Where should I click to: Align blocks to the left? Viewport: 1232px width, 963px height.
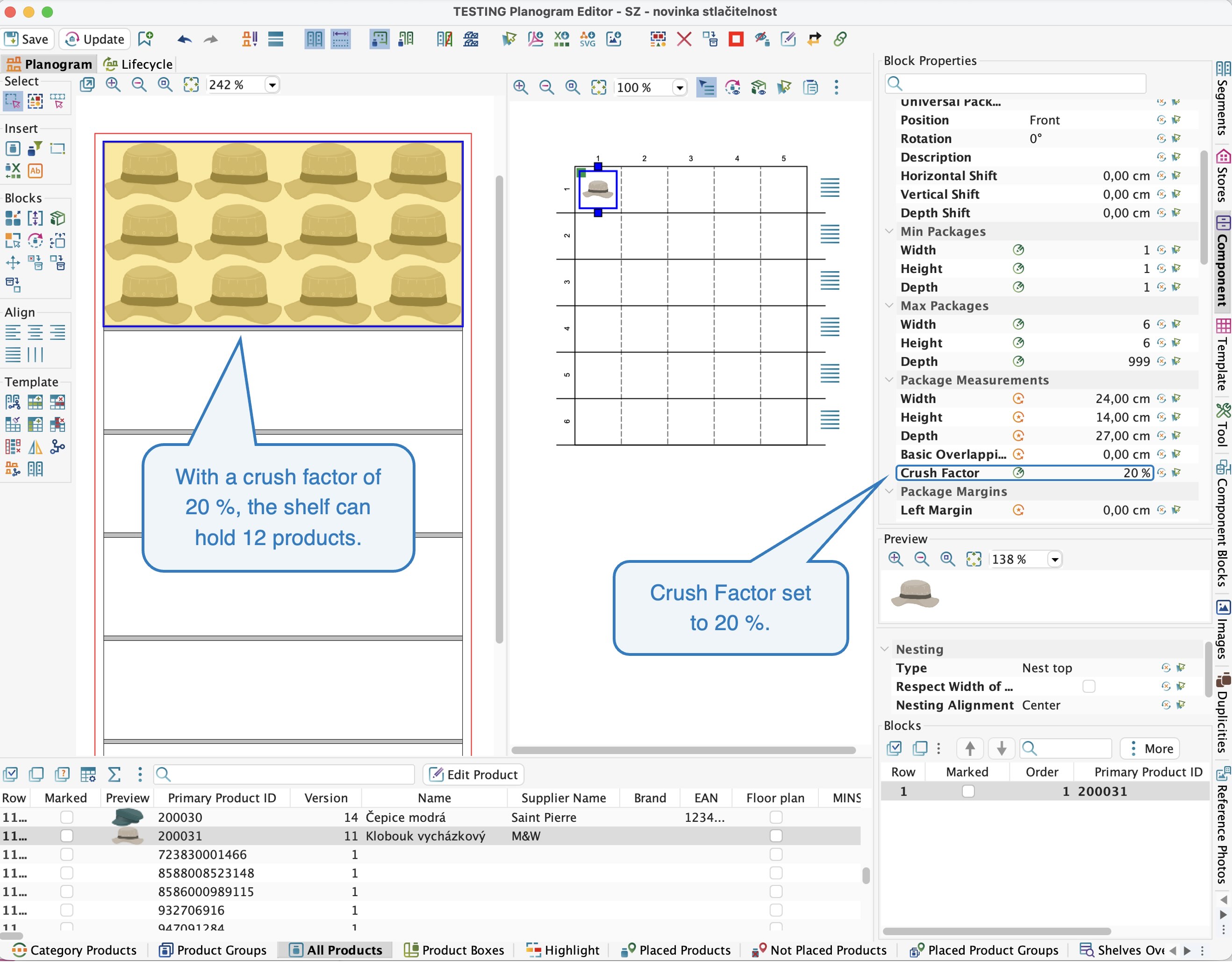13,333
